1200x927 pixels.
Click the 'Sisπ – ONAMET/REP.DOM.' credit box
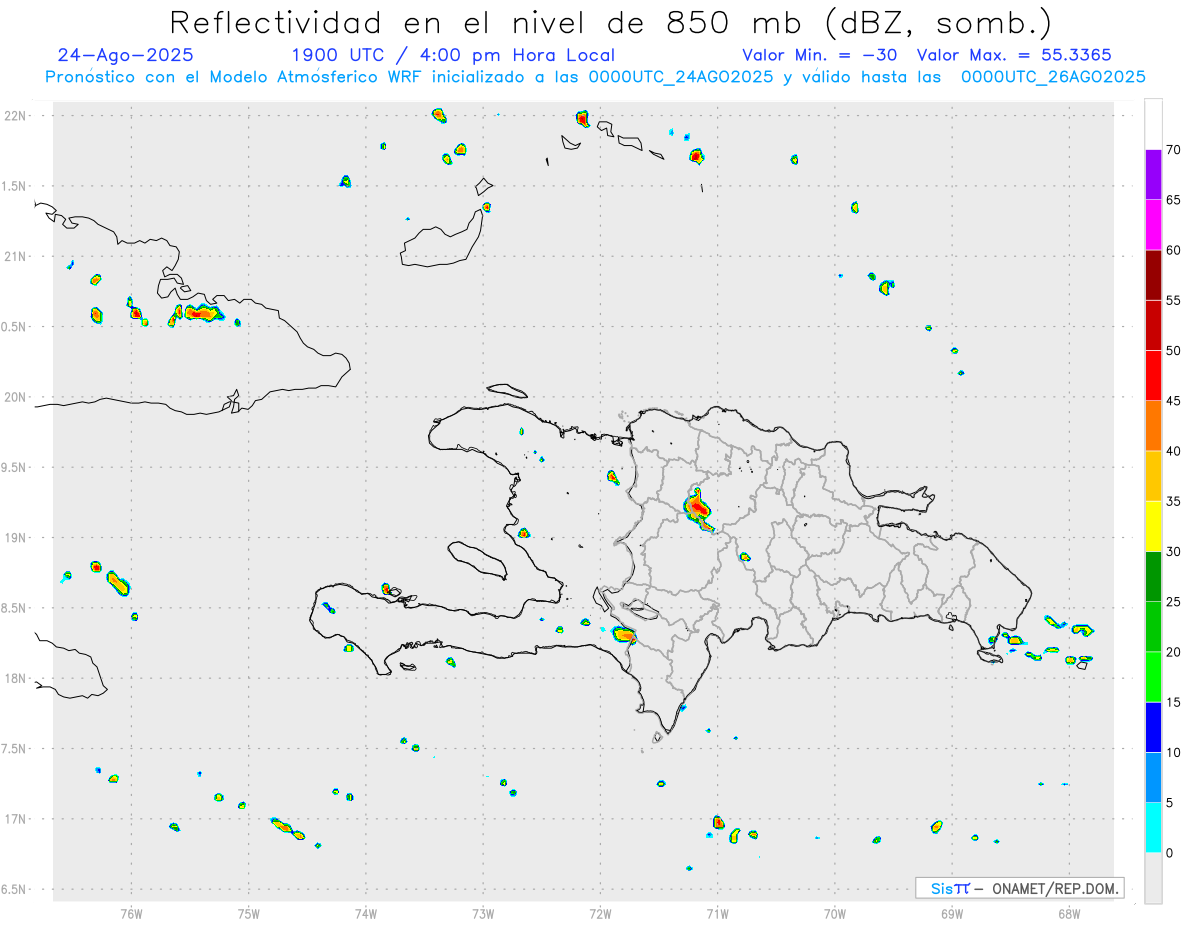[1019, 888]
